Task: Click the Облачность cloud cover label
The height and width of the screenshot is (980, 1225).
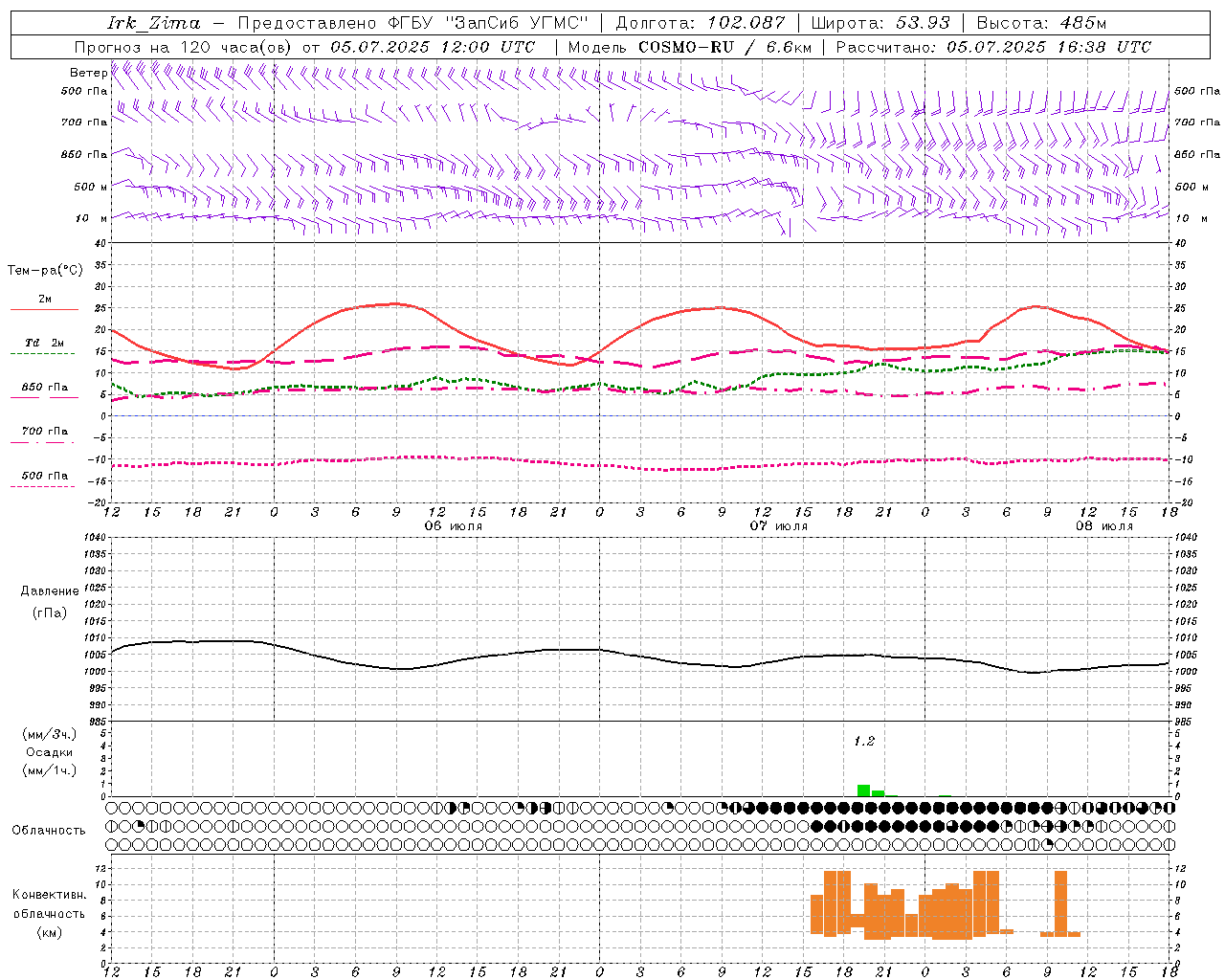Action: coord(49,830)
